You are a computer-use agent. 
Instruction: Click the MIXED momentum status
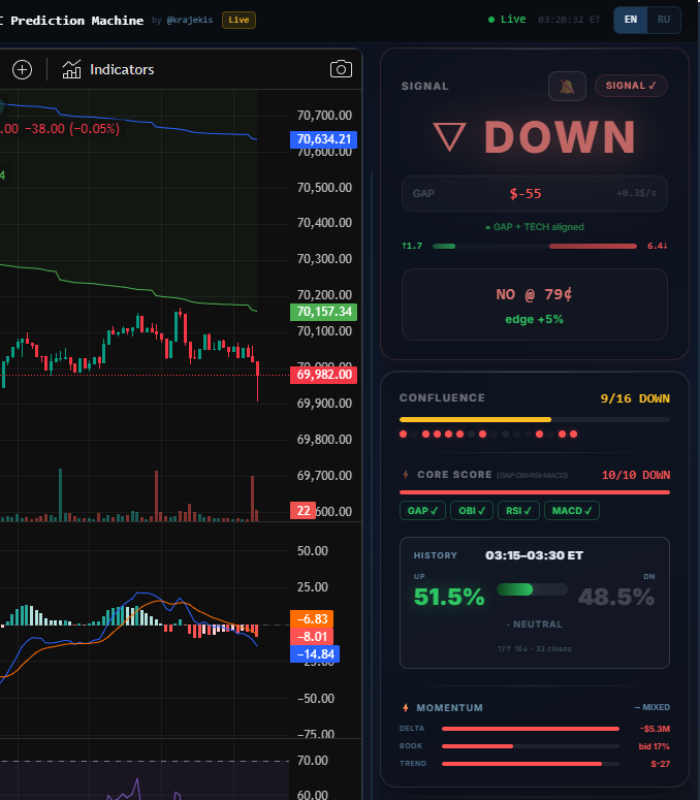(652, 707)
